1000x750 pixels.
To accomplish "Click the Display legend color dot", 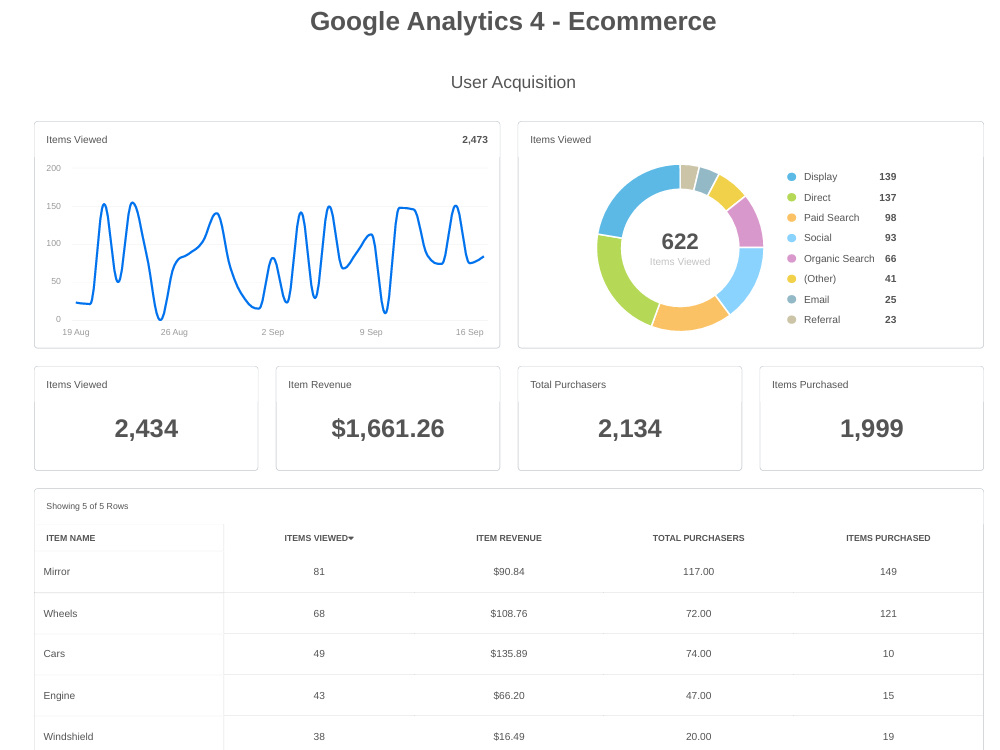I will [791, 177].
